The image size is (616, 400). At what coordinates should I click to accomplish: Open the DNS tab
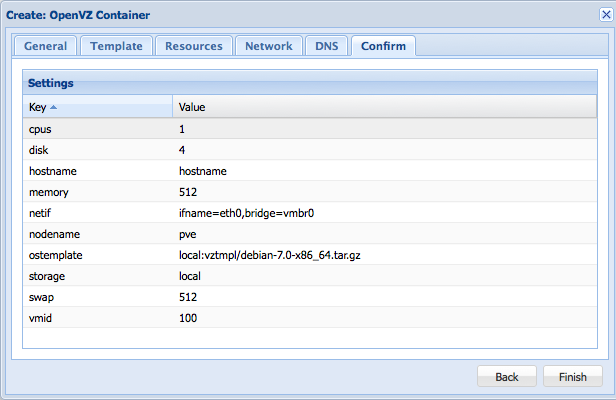point(326,46)
